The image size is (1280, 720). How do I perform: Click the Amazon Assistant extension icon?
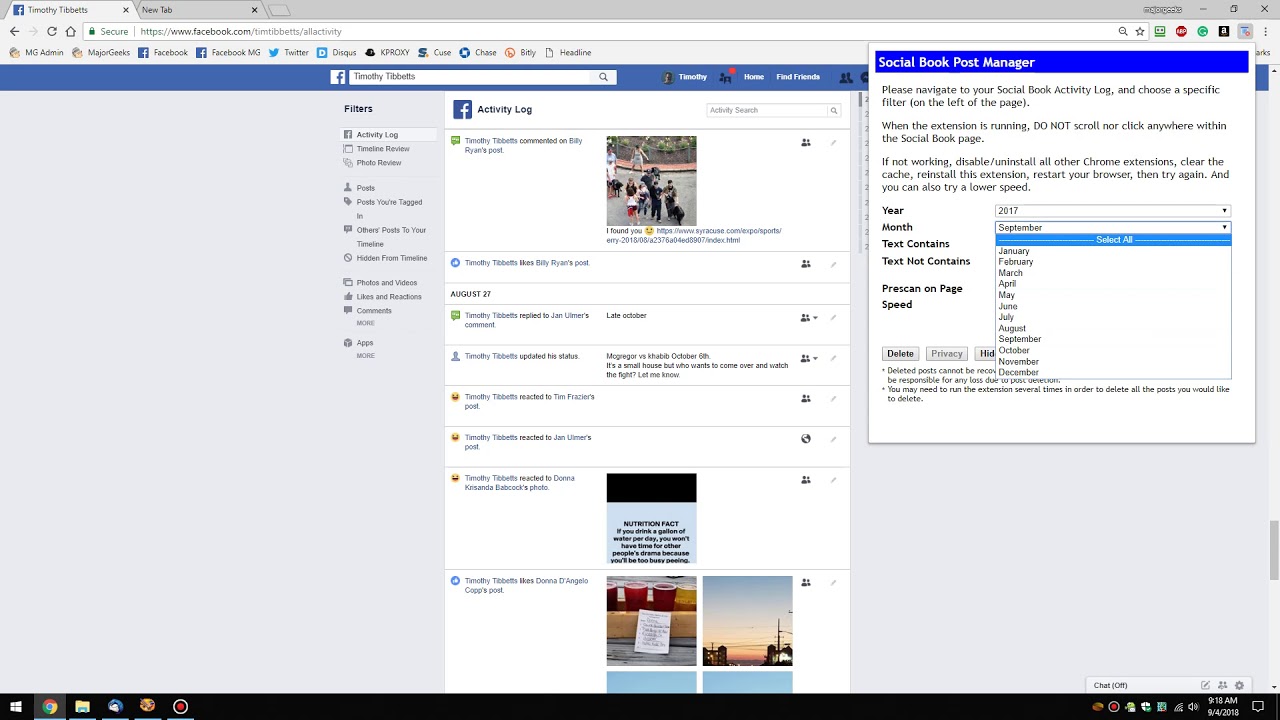[1224, 31]
